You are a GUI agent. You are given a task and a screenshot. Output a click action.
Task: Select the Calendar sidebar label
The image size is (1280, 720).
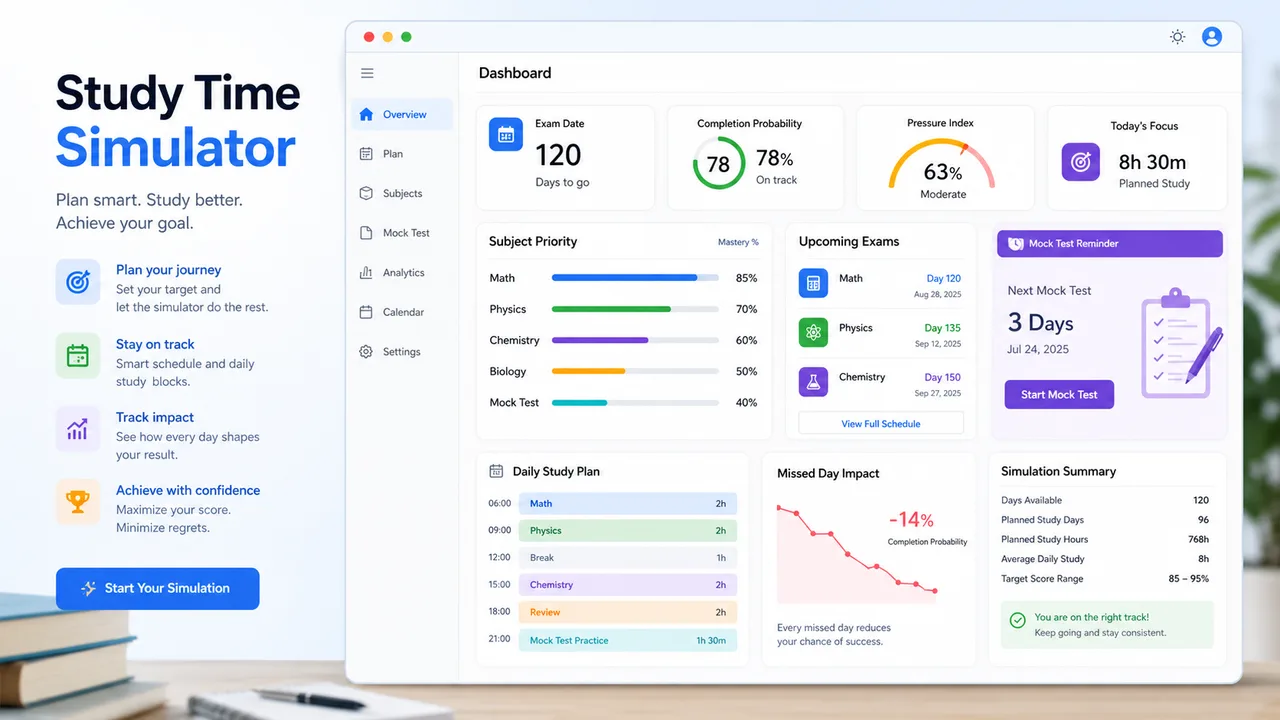(404, 312)
